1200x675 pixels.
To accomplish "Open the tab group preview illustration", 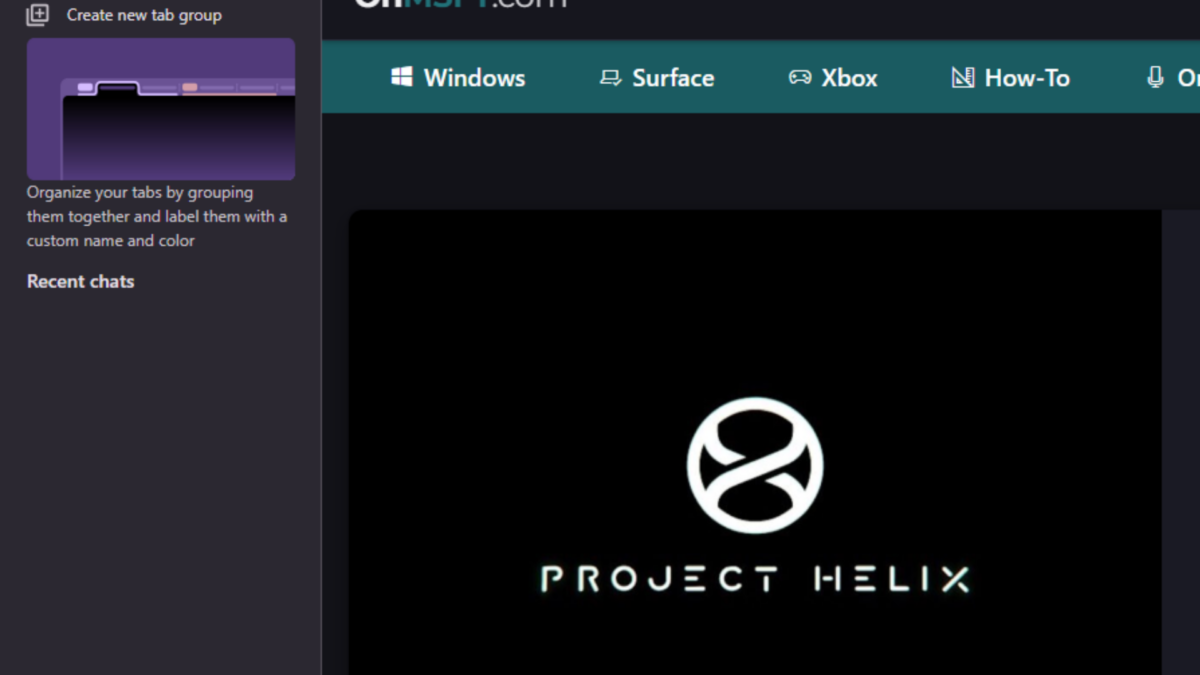I will click(x=161, y=109).
